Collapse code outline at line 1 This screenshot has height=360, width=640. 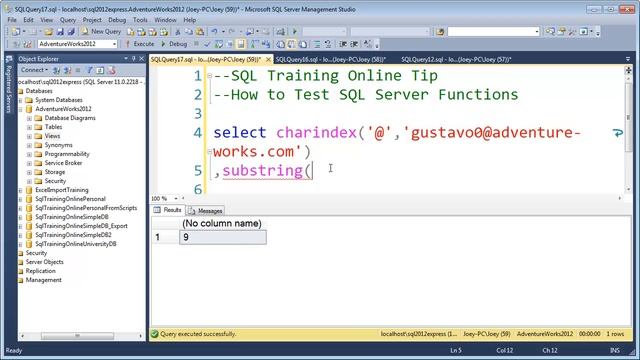[x=209, y=76]
